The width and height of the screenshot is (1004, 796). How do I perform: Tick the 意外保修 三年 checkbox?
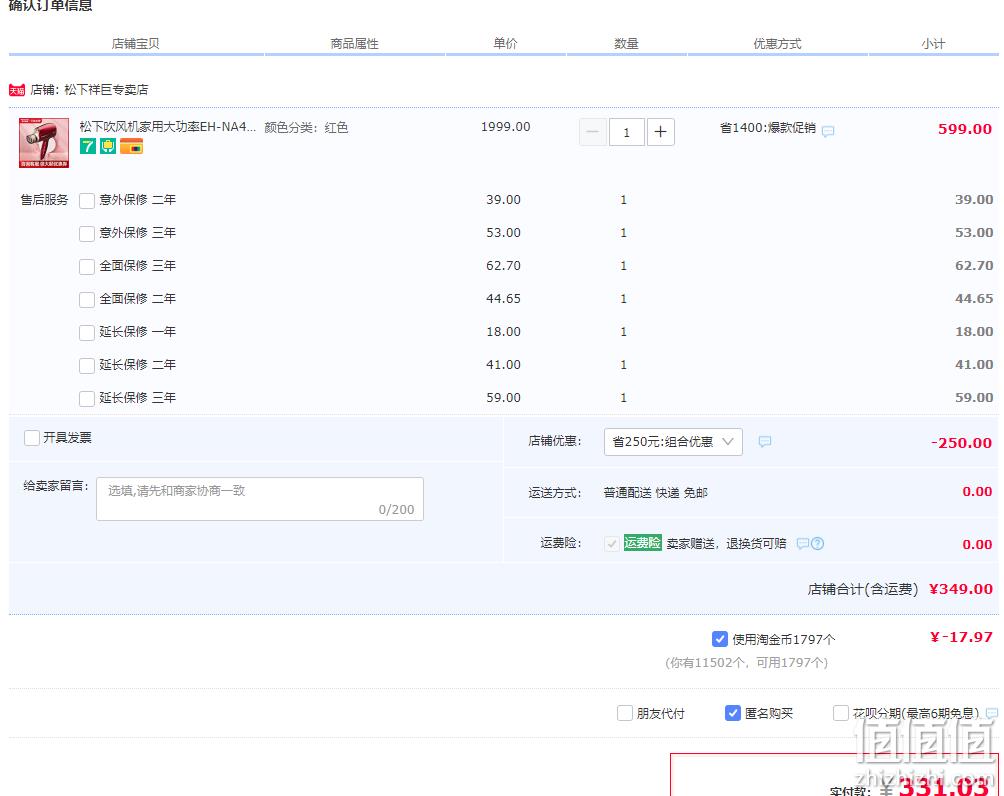coord(87,234)
